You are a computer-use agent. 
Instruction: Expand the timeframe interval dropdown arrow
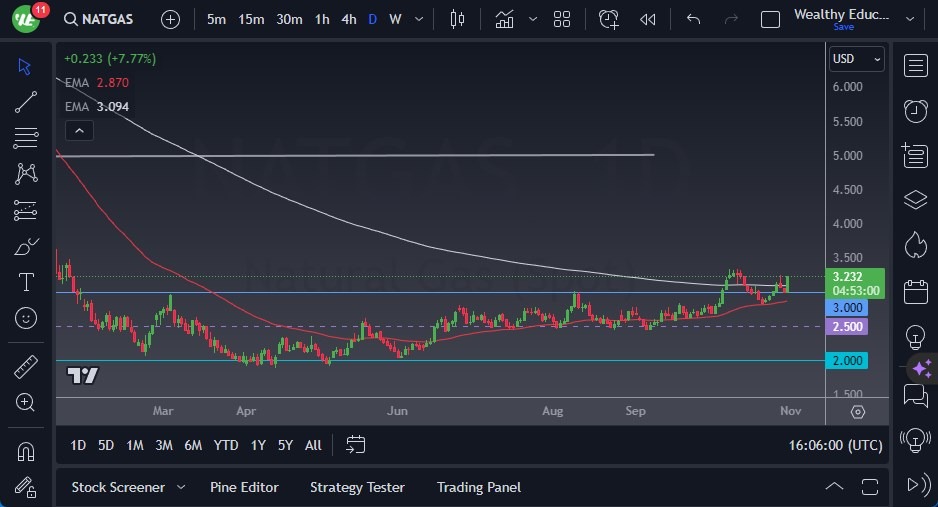click(x=419, y=19)
